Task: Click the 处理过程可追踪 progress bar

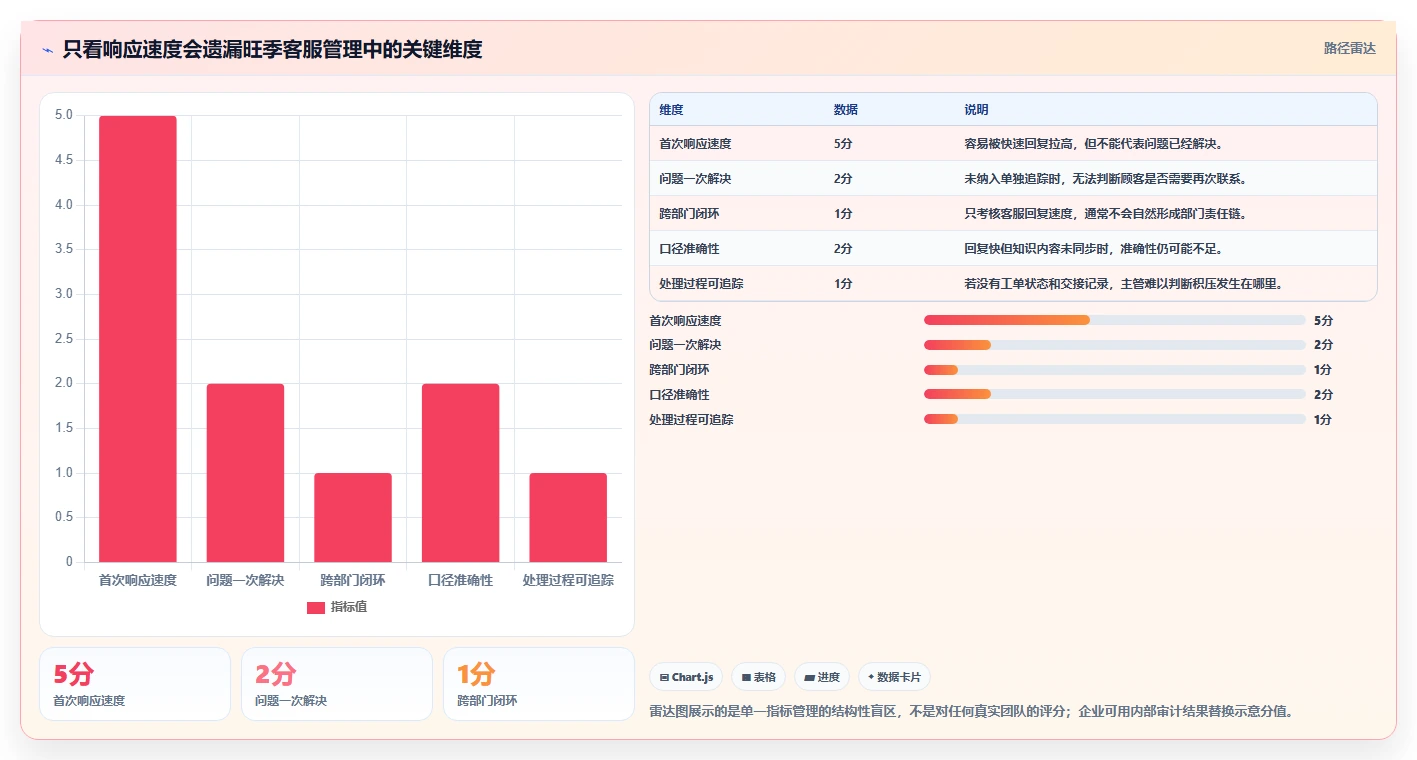Action: [1114, 419]
